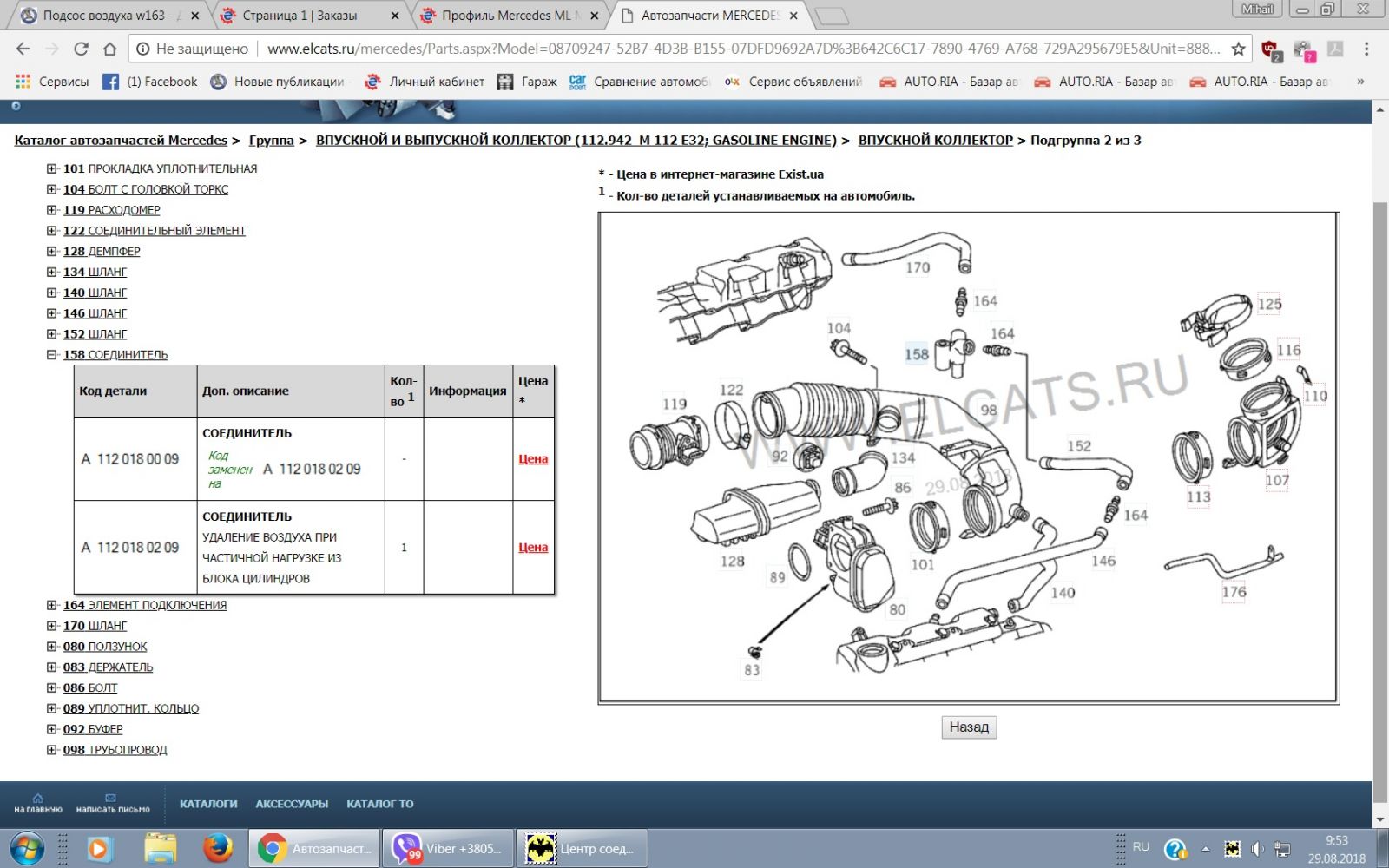Collapse the 158 СОЕДИНИТЕЛЬ node

tap(52, 355)
